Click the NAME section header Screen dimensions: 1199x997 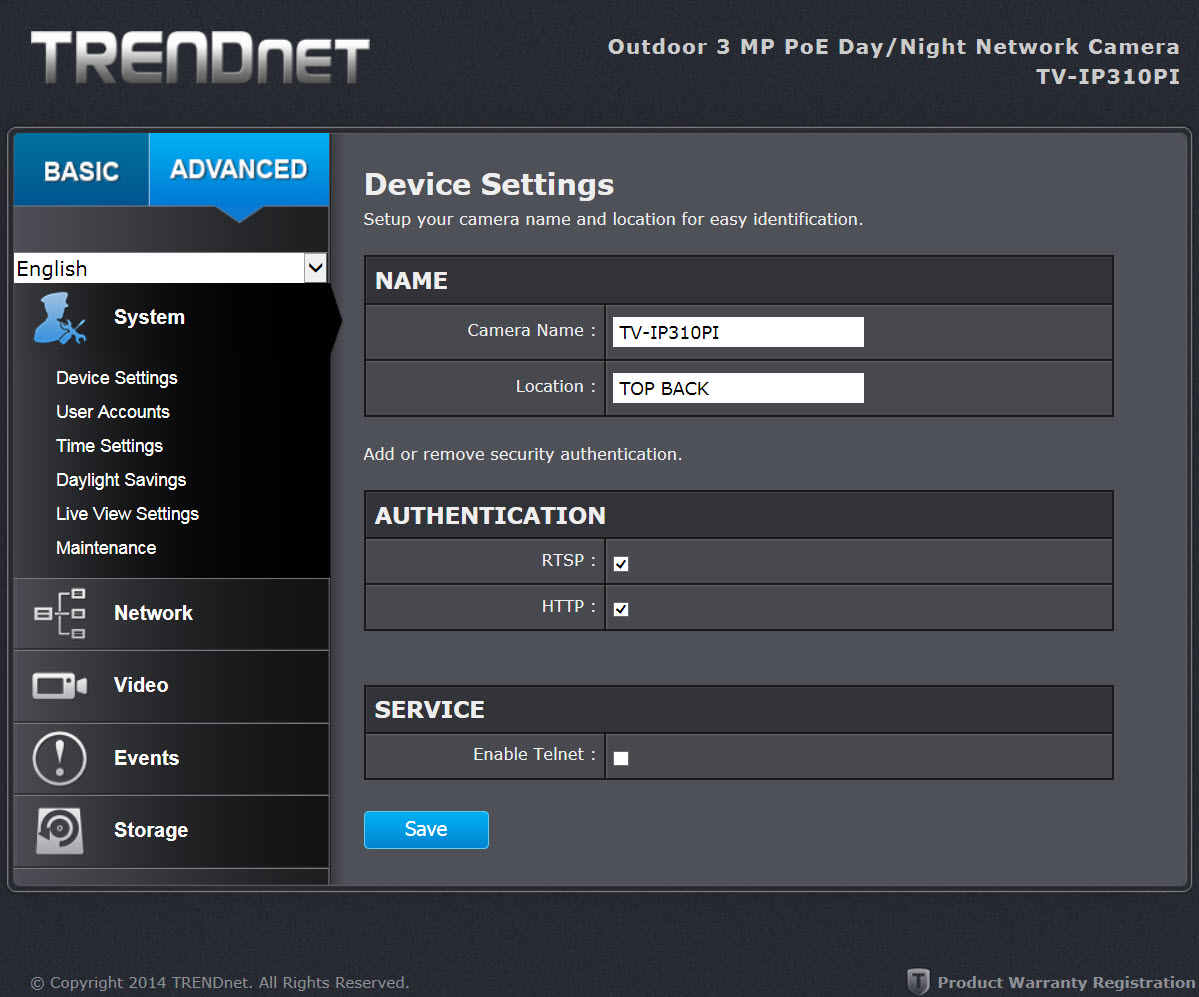click(x=738, y=281)
